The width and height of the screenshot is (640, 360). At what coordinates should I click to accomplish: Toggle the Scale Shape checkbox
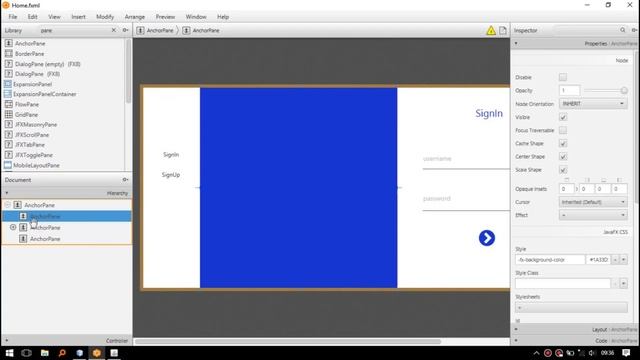[563, 169]
